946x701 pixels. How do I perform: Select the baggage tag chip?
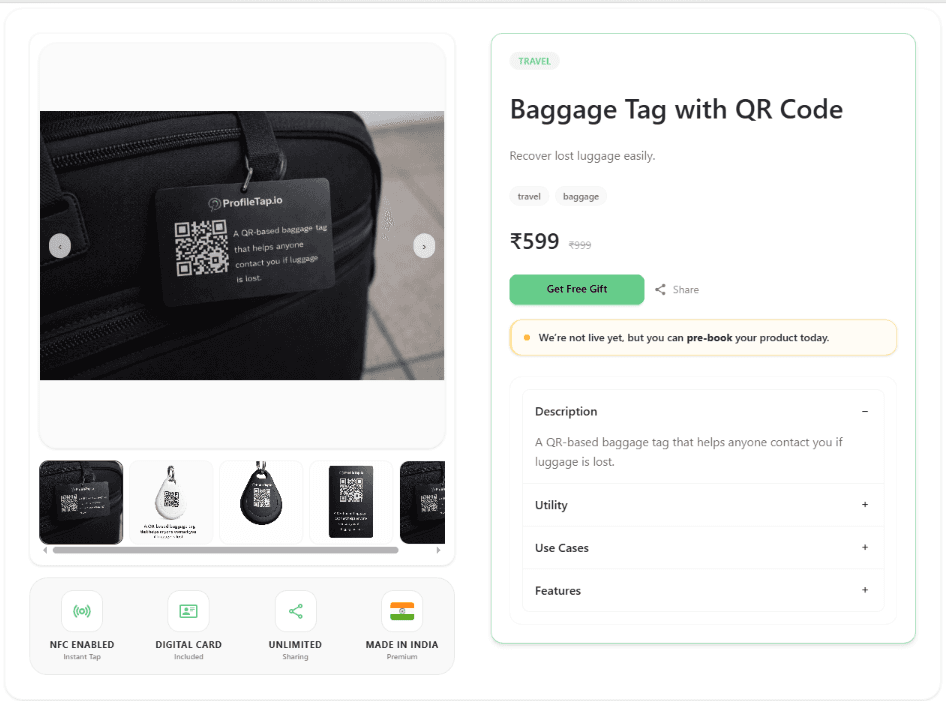(x=581, y=197)
